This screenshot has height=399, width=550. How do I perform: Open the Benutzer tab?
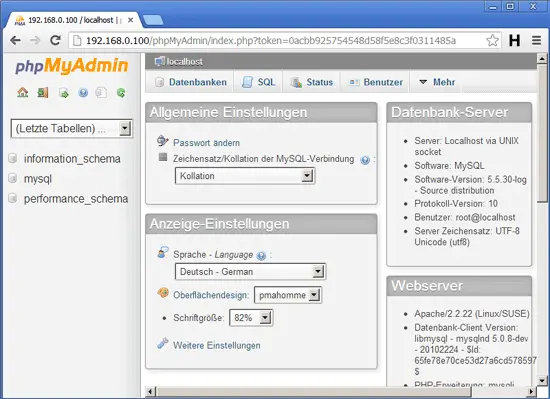coord(375,82)
